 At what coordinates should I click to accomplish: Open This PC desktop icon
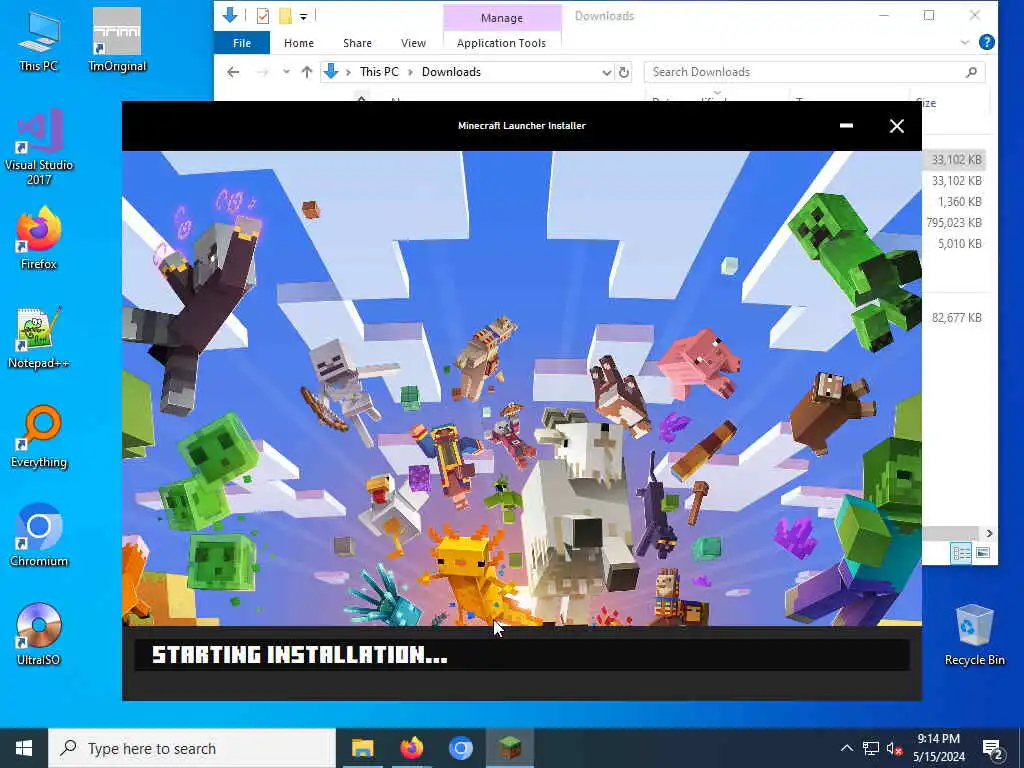(39, 40)
